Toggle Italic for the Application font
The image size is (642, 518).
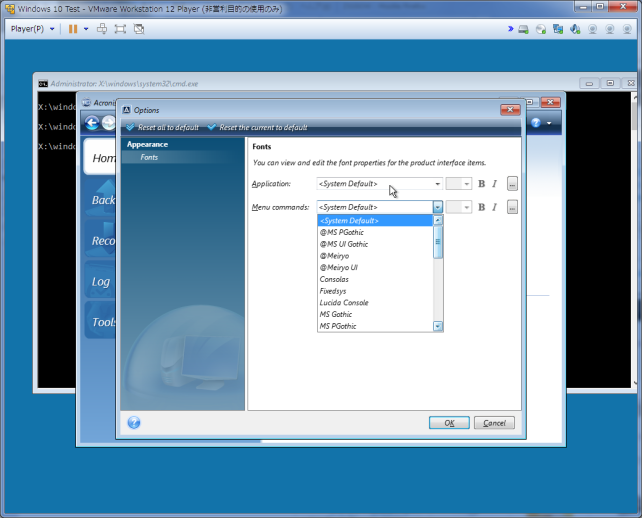[x=495, y=184]
